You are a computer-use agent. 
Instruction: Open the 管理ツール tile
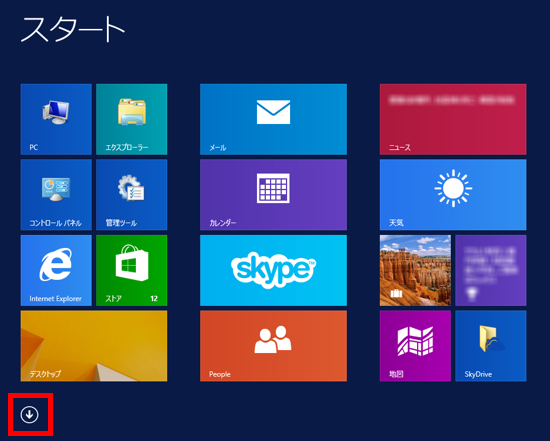click(132, 195)
